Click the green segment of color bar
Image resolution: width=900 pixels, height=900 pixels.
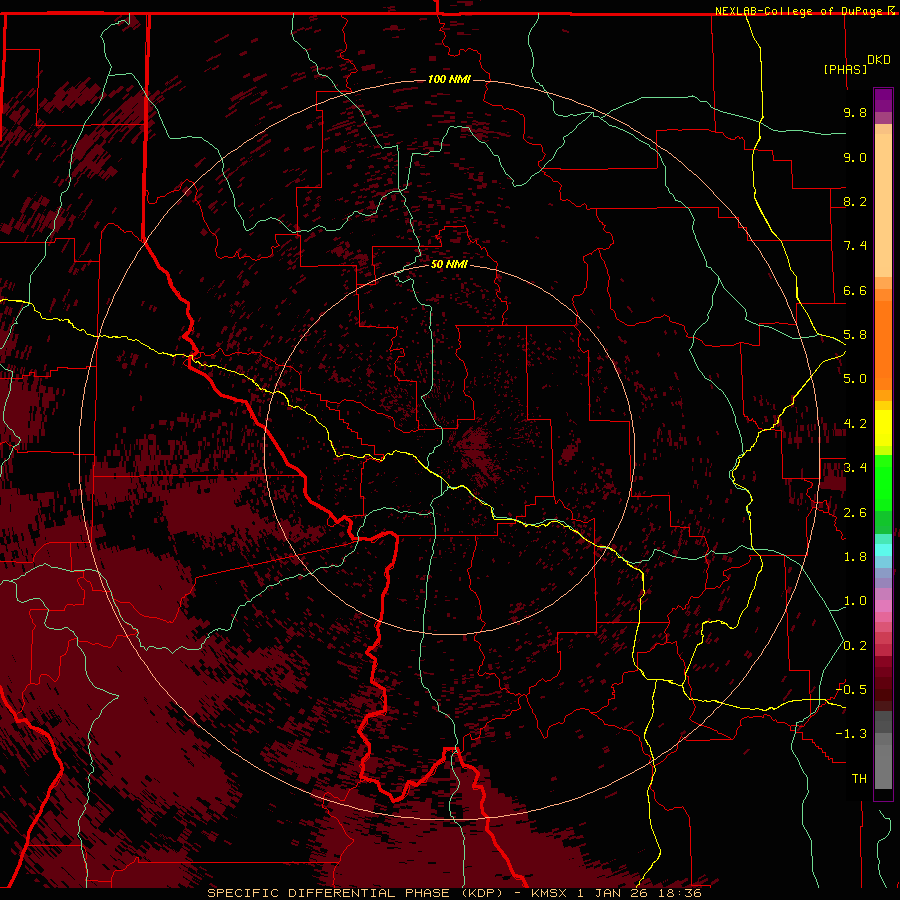[883, 483]
